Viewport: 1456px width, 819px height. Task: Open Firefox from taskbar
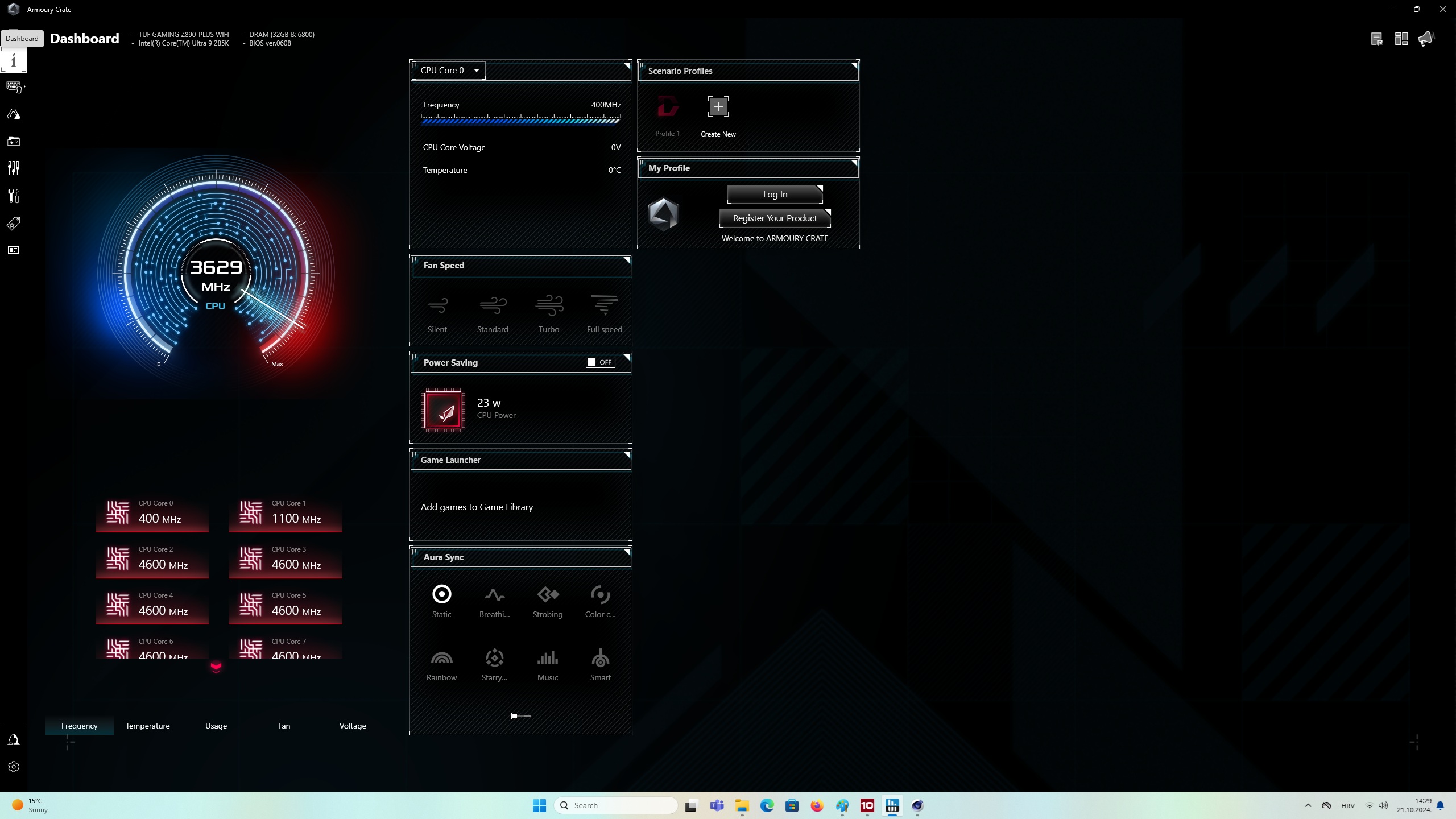tap(817, 805)
